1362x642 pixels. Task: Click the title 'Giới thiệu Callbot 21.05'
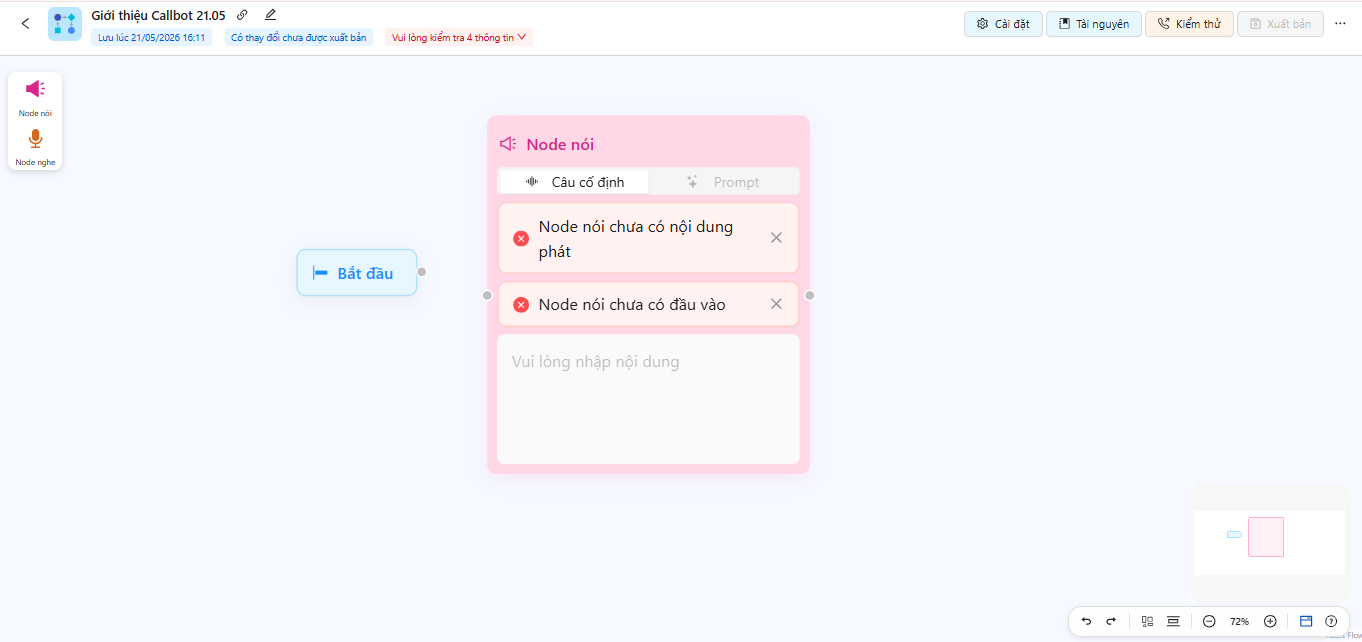click(158, 15)
